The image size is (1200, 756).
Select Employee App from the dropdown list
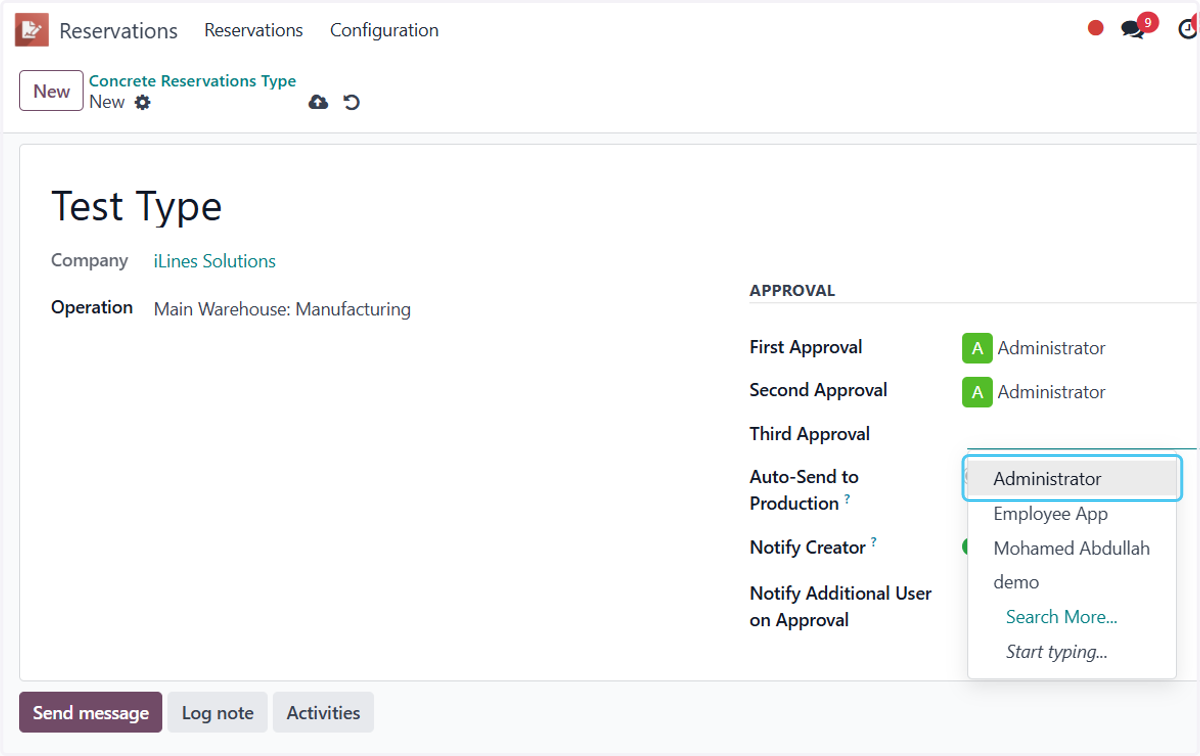(x=1072, y=514)
